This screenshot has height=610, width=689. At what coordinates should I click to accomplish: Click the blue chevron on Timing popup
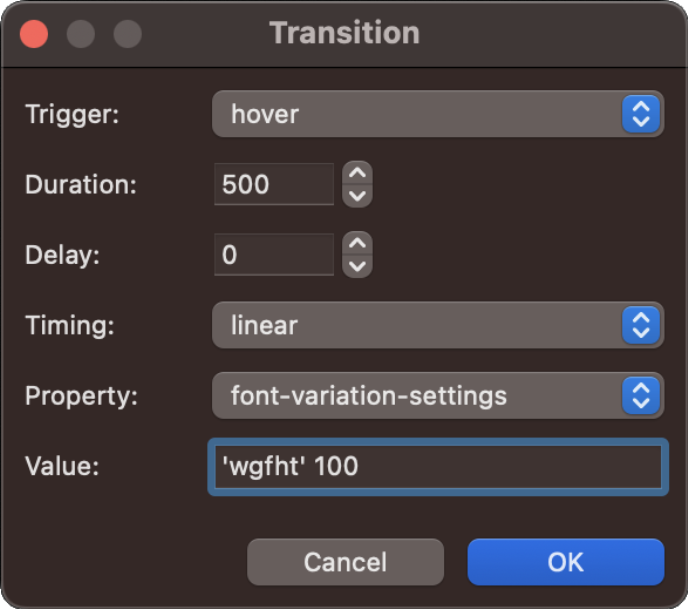[x=641, y=325]
